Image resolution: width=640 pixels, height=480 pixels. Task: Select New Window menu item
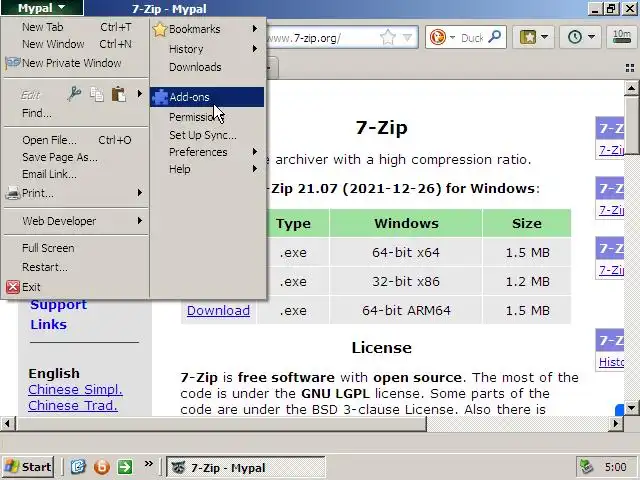(76, 44)
